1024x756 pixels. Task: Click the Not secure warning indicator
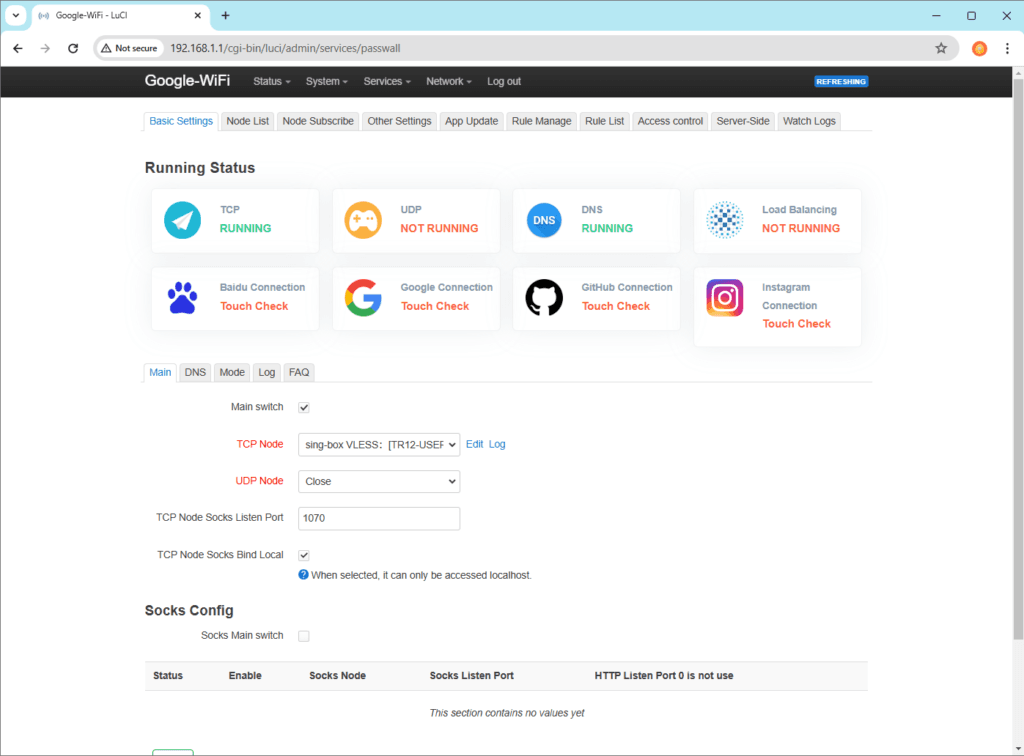pos(129,48)
